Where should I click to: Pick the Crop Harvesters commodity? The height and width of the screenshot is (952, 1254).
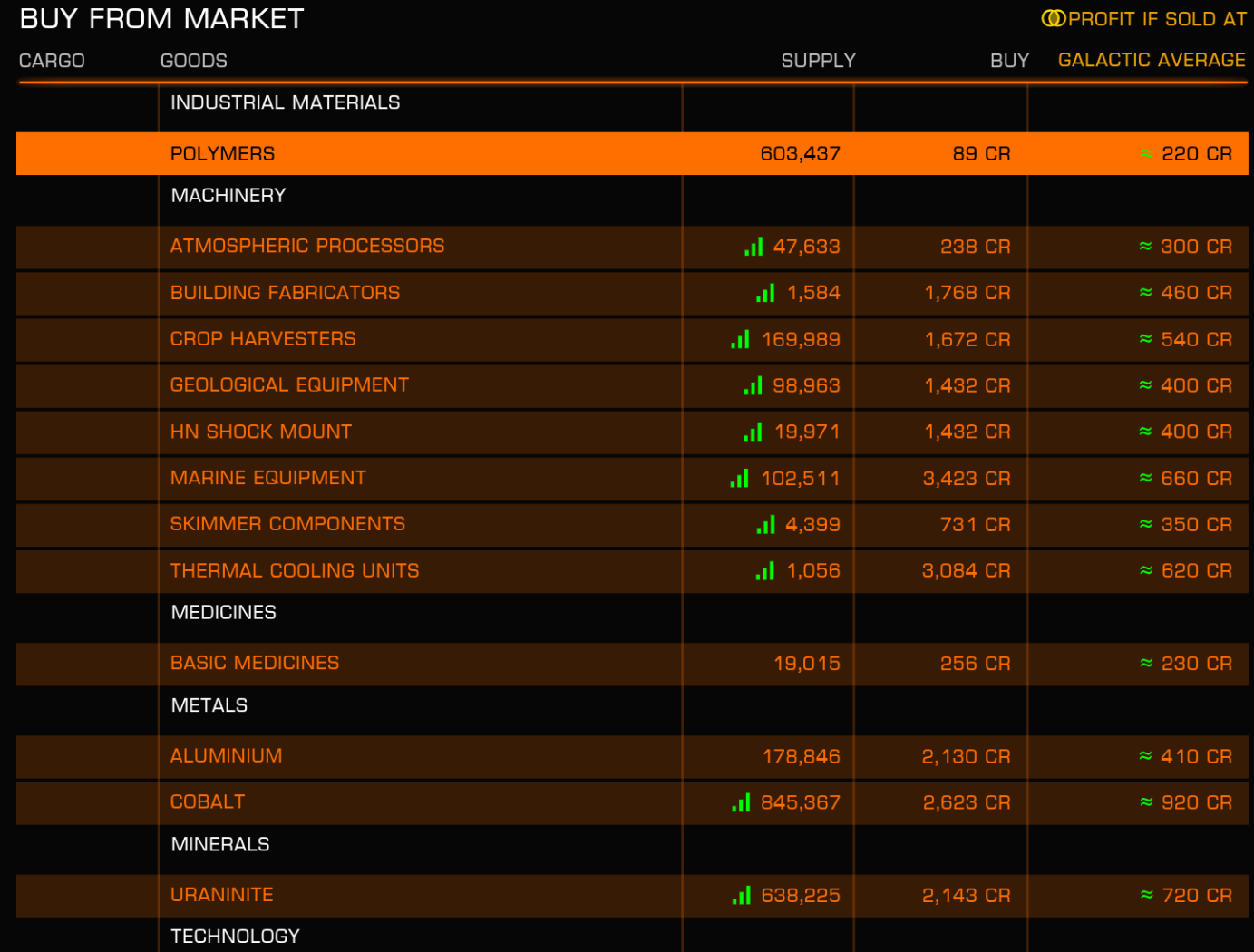point(632,339)
